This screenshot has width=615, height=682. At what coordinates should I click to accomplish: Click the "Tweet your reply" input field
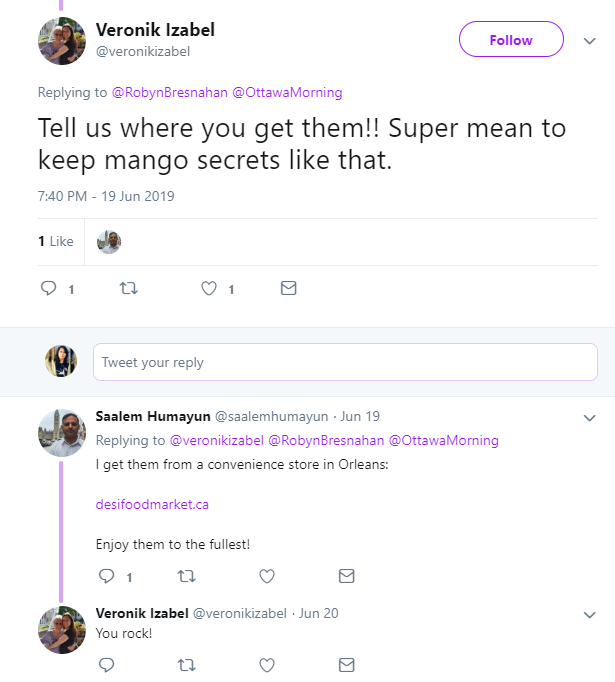[345, 362]
